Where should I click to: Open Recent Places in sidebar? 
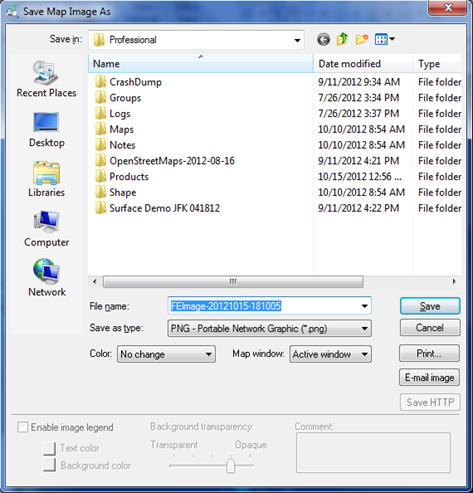pyautogui.click(x=46, y=79)
